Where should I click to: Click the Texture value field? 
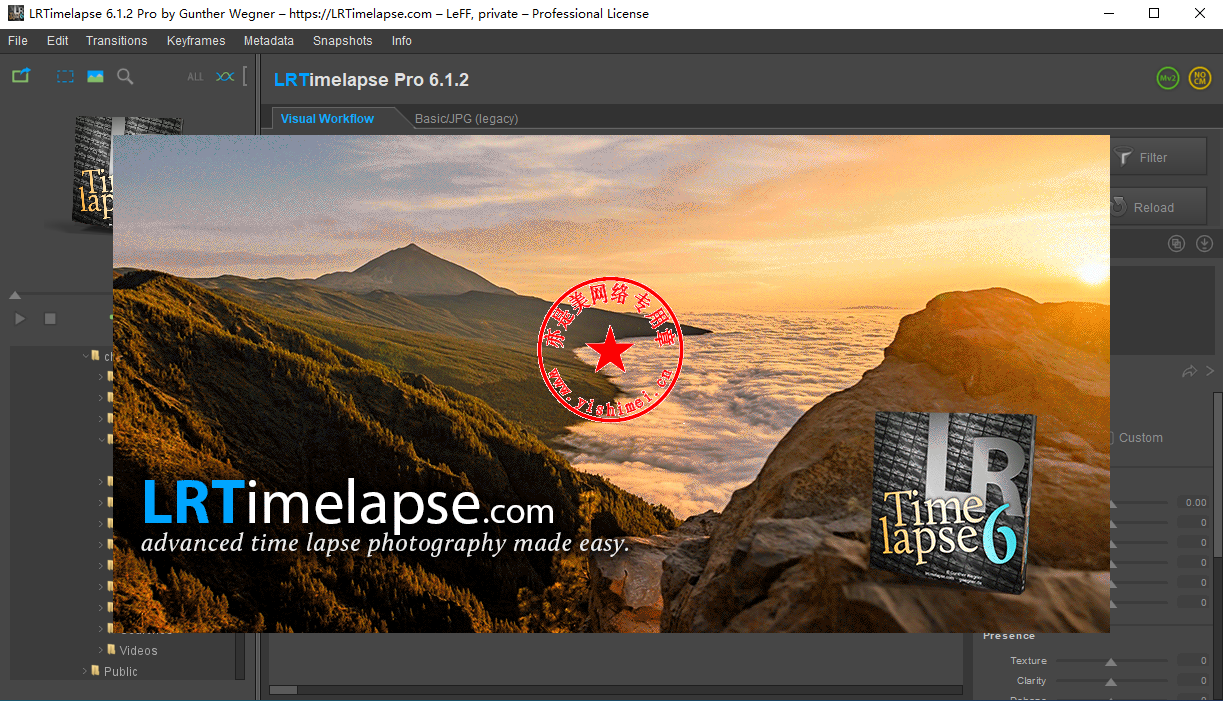1192,661
